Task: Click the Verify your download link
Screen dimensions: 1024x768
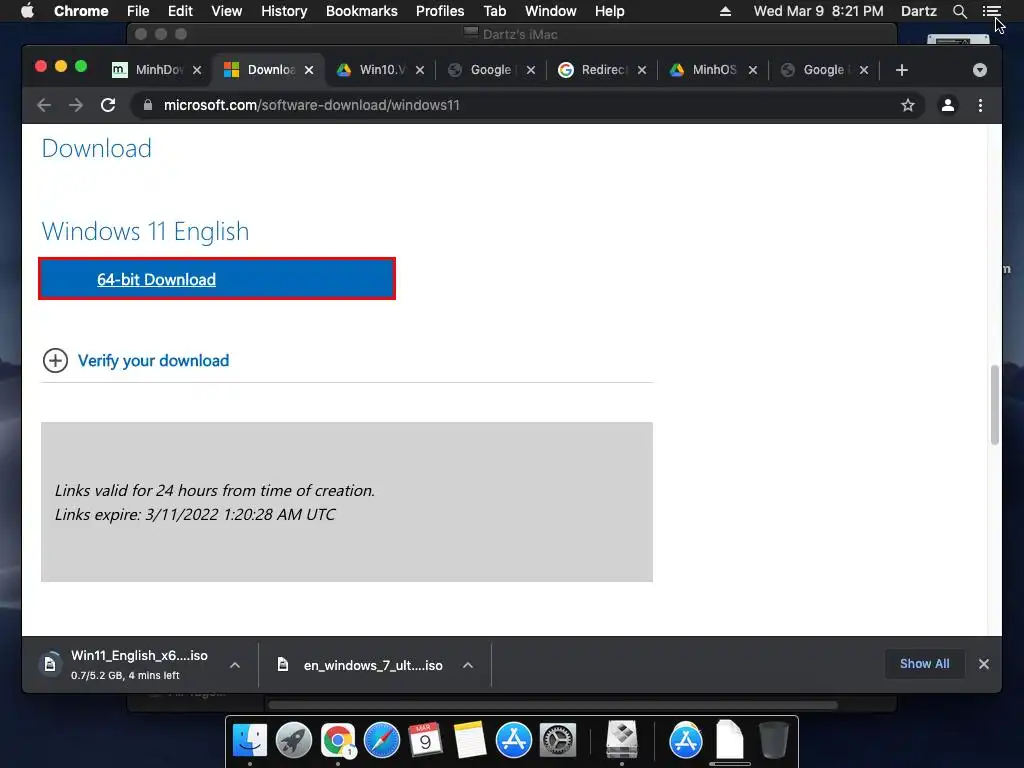Action: tap(153, 360)
